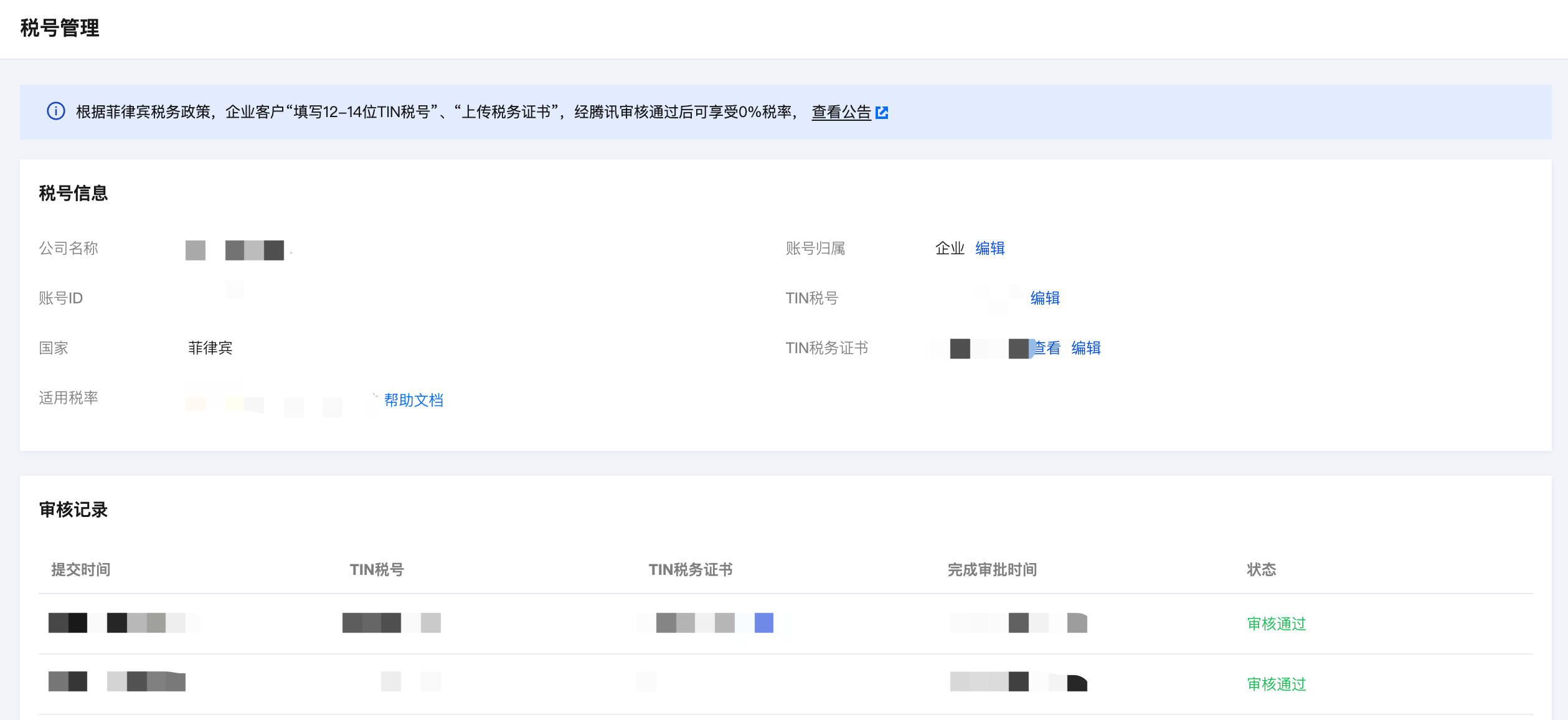
Task: Click the 状态 column header
Action: point(1261,569)
